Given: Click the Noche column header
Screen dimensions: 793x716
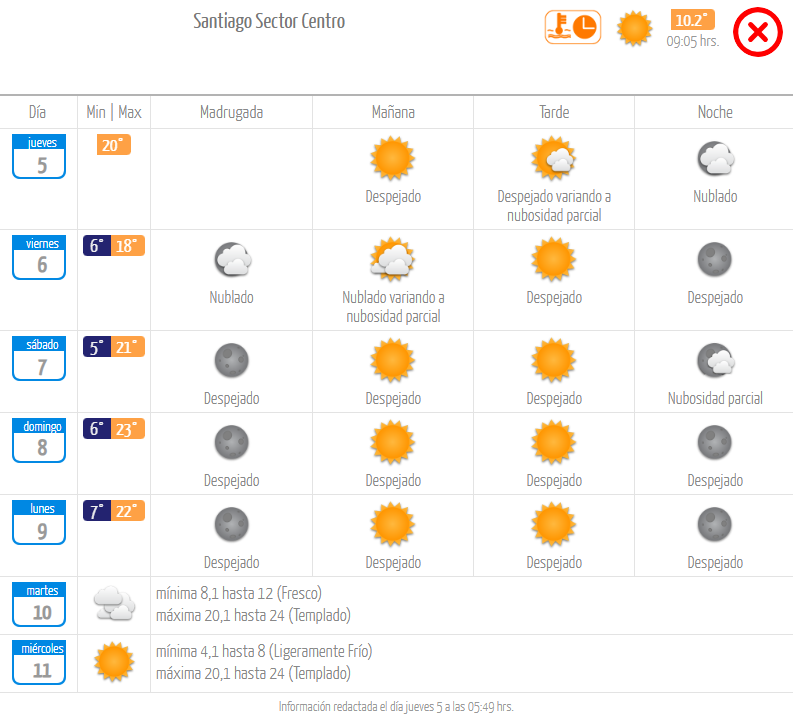Looking at the screenshot, I should click(x=715, y=112).
